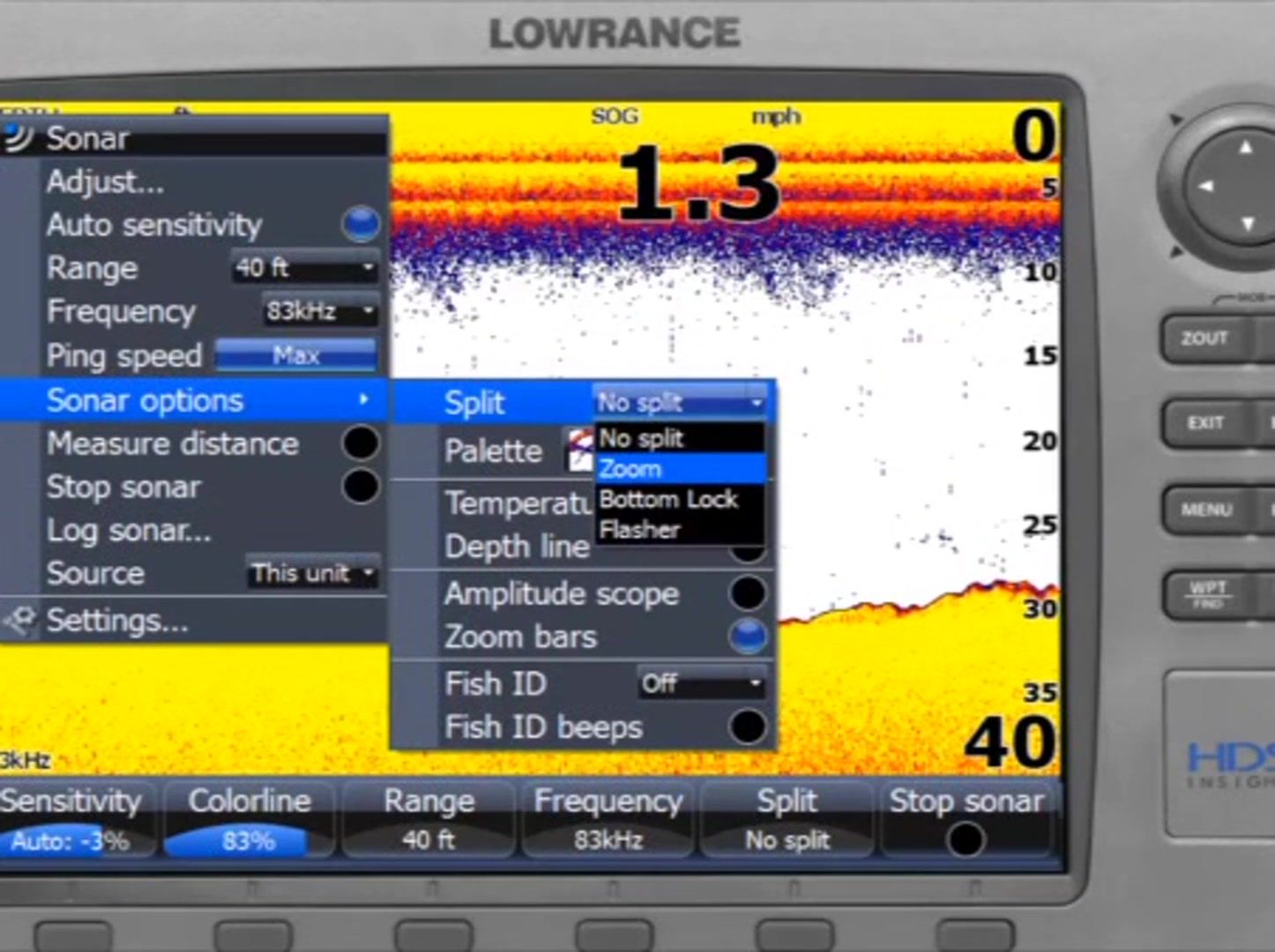Select Bottom Lock from Split list
Viewport: 1275px width, 952px height.
point(680,499)
